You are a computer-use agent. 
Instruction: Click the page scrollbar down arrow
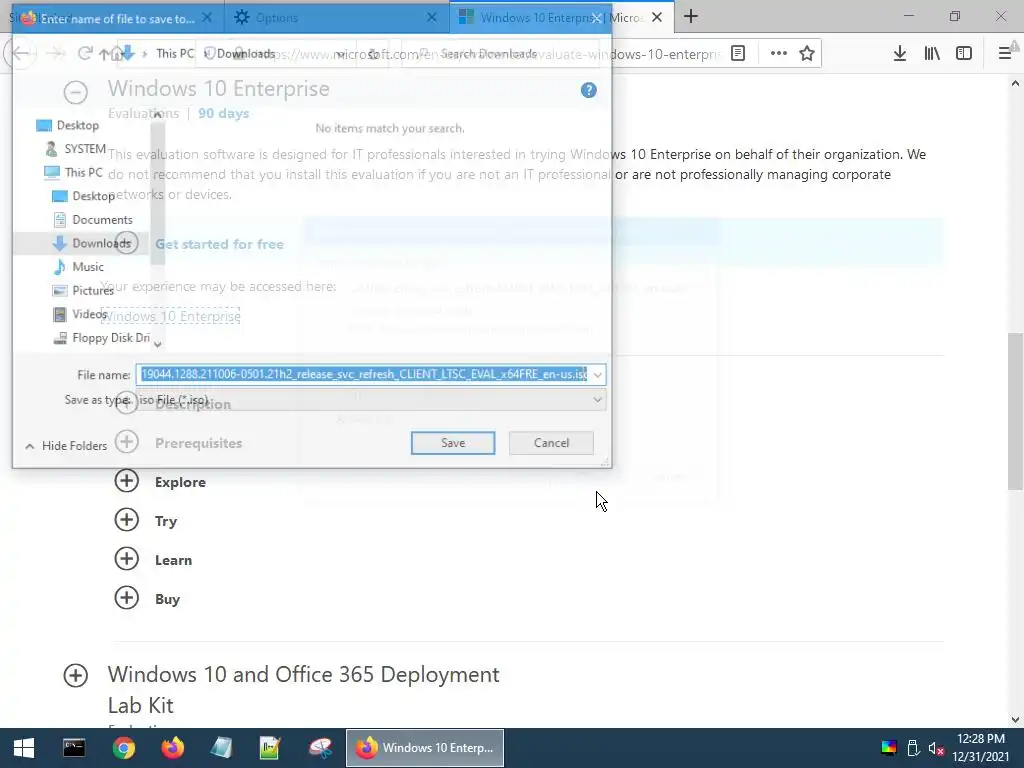coord(1015,720)
